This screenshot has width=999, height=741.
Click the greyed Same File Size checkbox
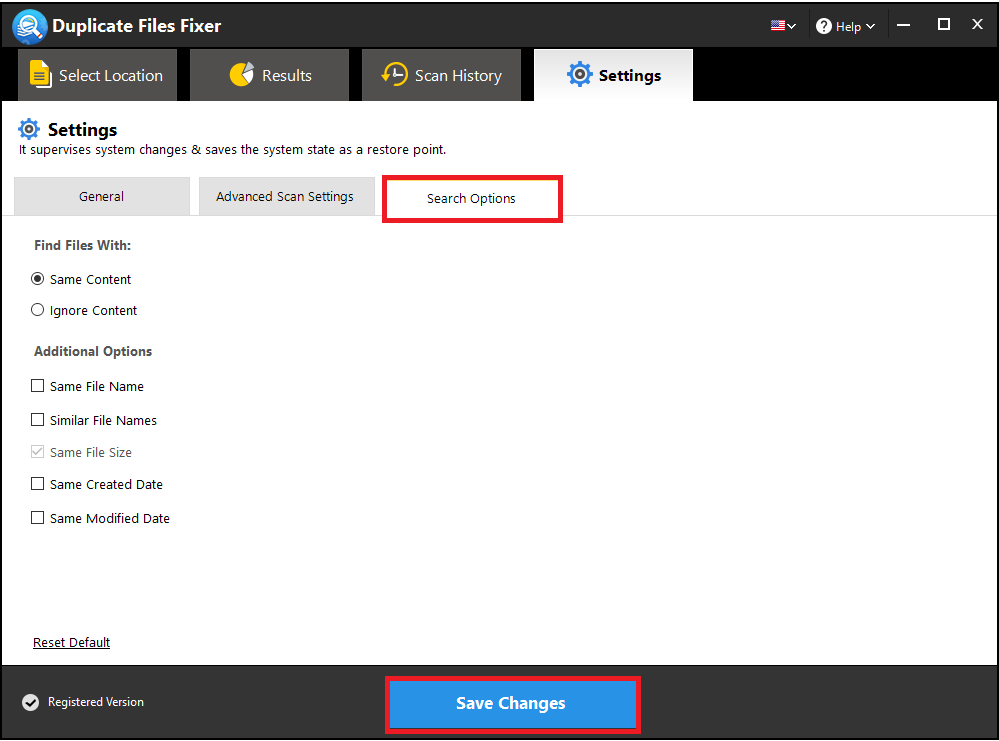tap(38, 452)
